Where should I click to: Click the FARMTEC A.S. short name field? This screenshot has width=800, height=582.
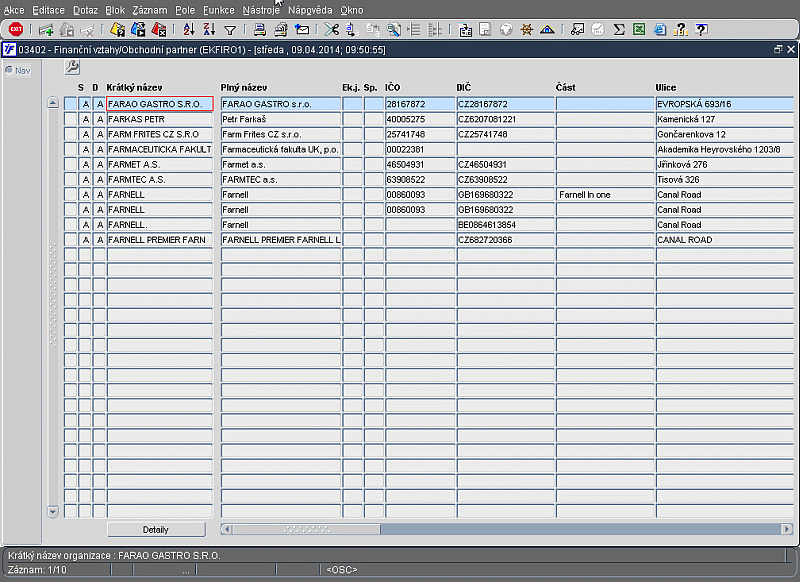tap(160, 180)
